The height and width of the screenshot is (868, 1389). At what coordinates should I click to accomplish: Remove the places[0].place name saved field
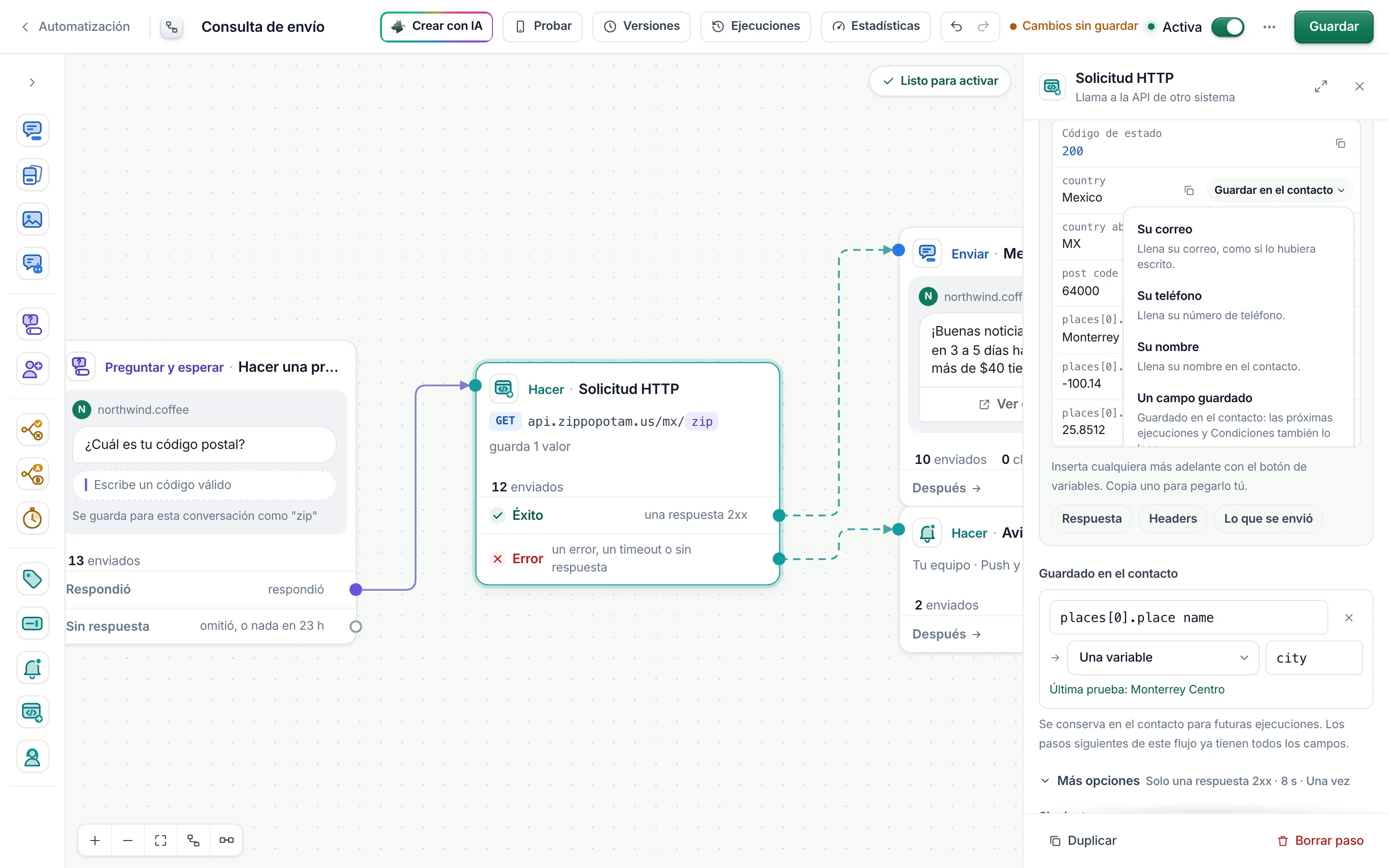1349,618
